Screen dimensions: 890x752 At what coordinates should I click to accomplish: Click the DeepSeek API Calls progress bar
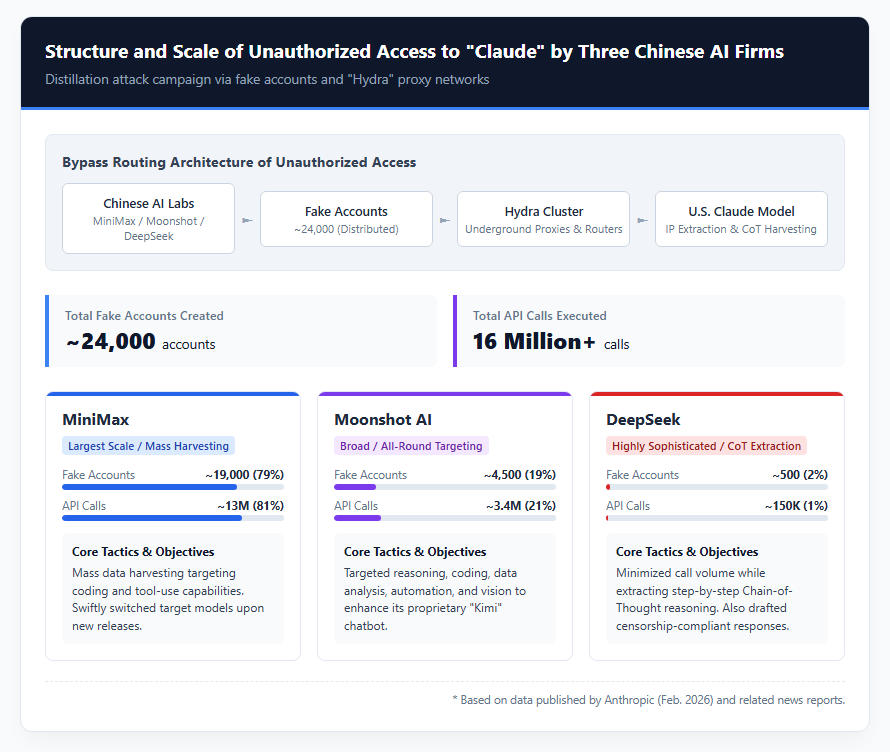click(x=716, y=518)
